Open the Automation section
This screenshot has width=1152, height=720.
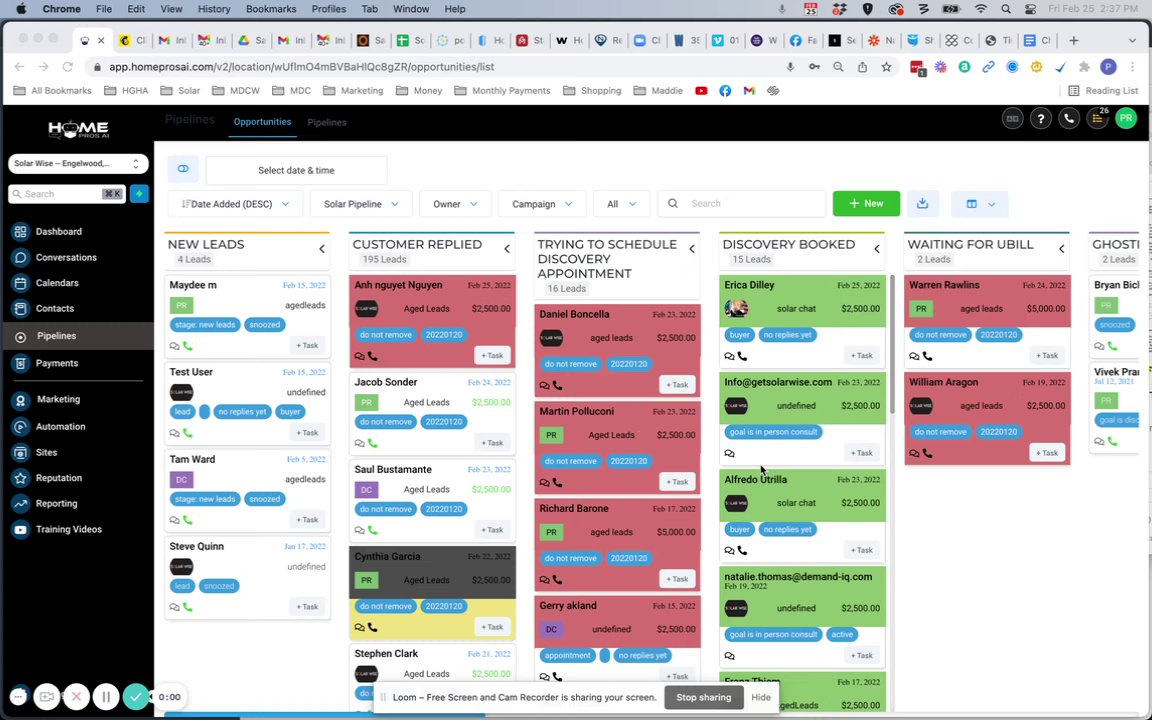click(x=60, y=426)
